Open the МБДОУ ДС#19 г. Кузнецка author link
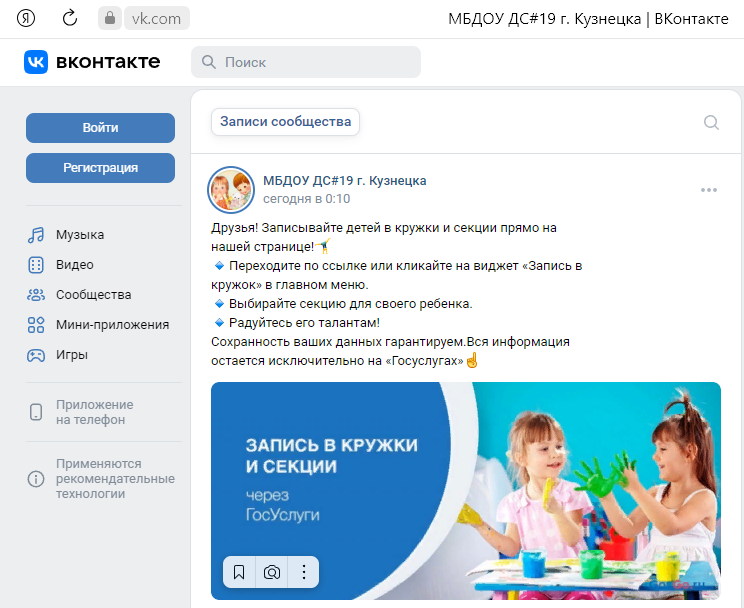This screenshot has height=608, width=744. [344, 181]
